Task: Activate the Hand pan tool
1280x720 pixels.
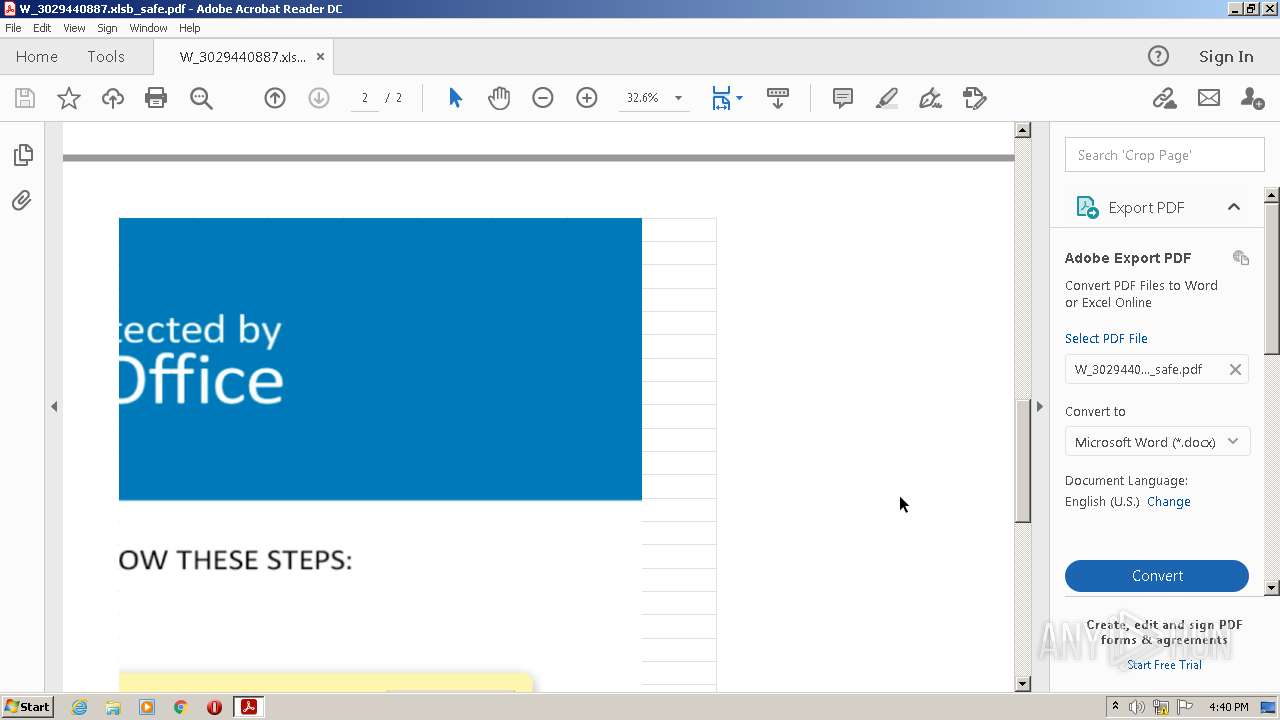Action: pos(499,98)
